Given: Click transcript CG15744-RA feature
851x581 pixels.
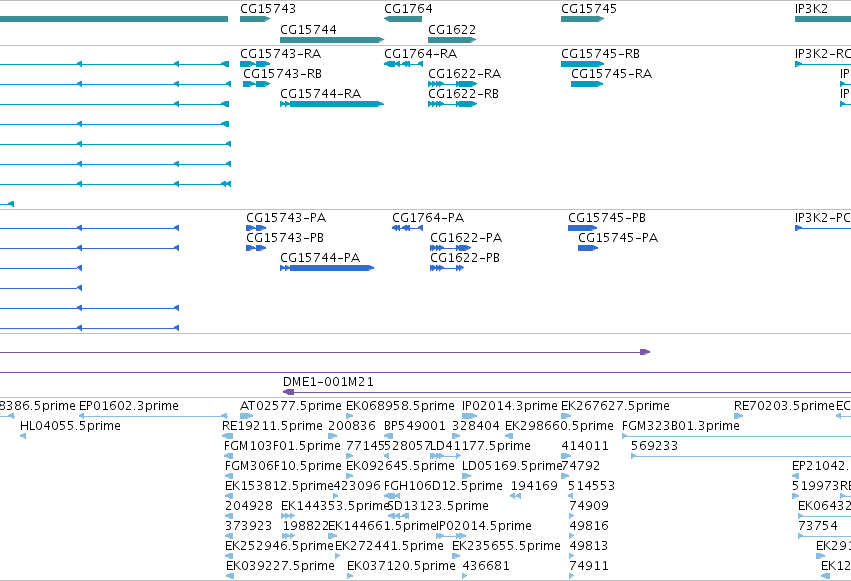Looking at the screenshot, I should (x=332, y=104).
